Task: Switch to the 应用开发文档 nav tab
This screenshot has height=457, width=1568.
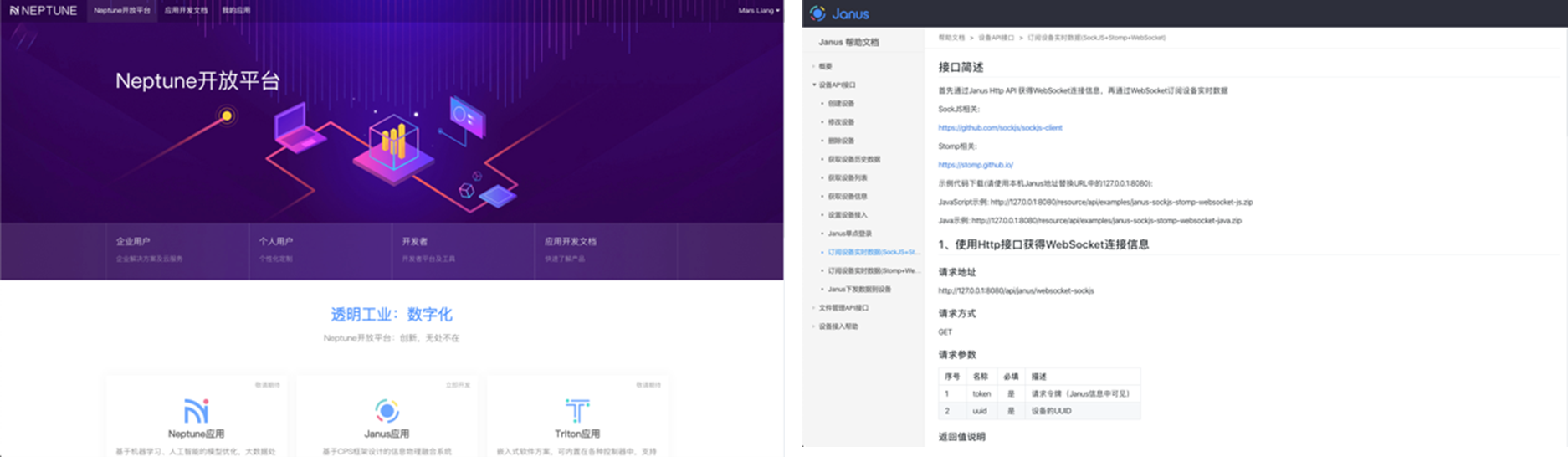Action: [186, 11]
